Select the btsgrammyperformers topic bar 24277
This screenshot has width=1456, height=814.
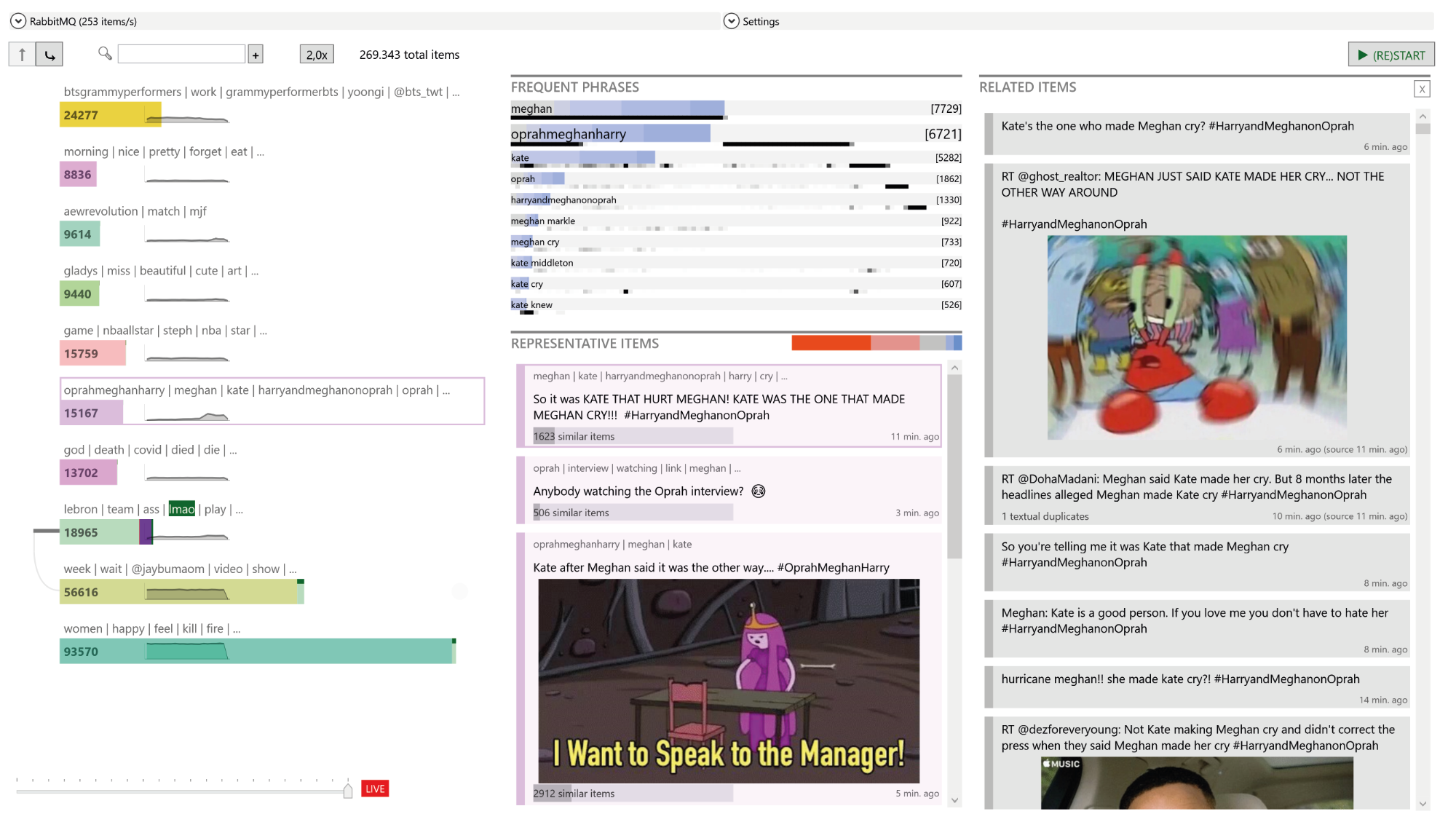111,115
